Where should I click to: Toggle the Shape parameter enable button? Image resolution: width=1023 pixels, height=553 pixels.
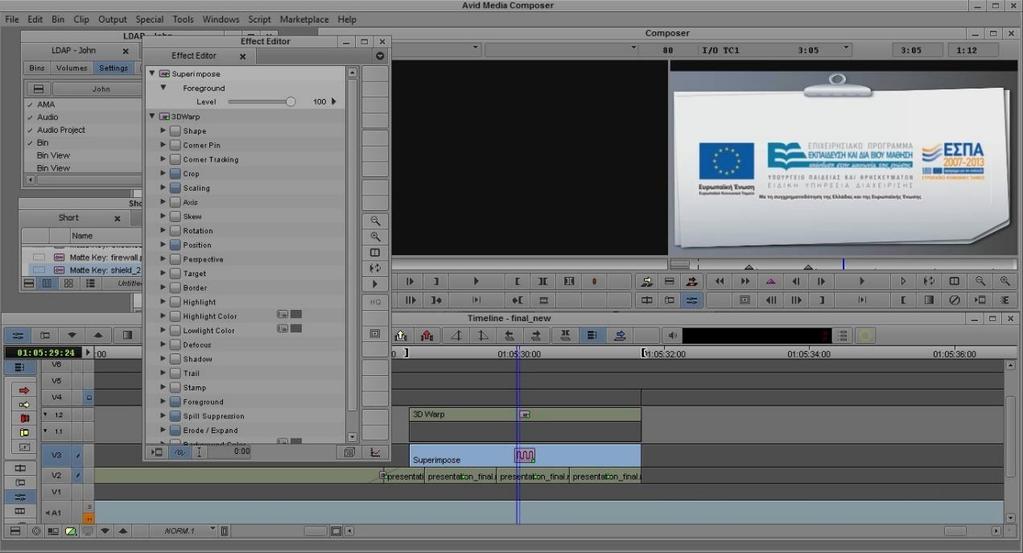click(x=175, y=131)
